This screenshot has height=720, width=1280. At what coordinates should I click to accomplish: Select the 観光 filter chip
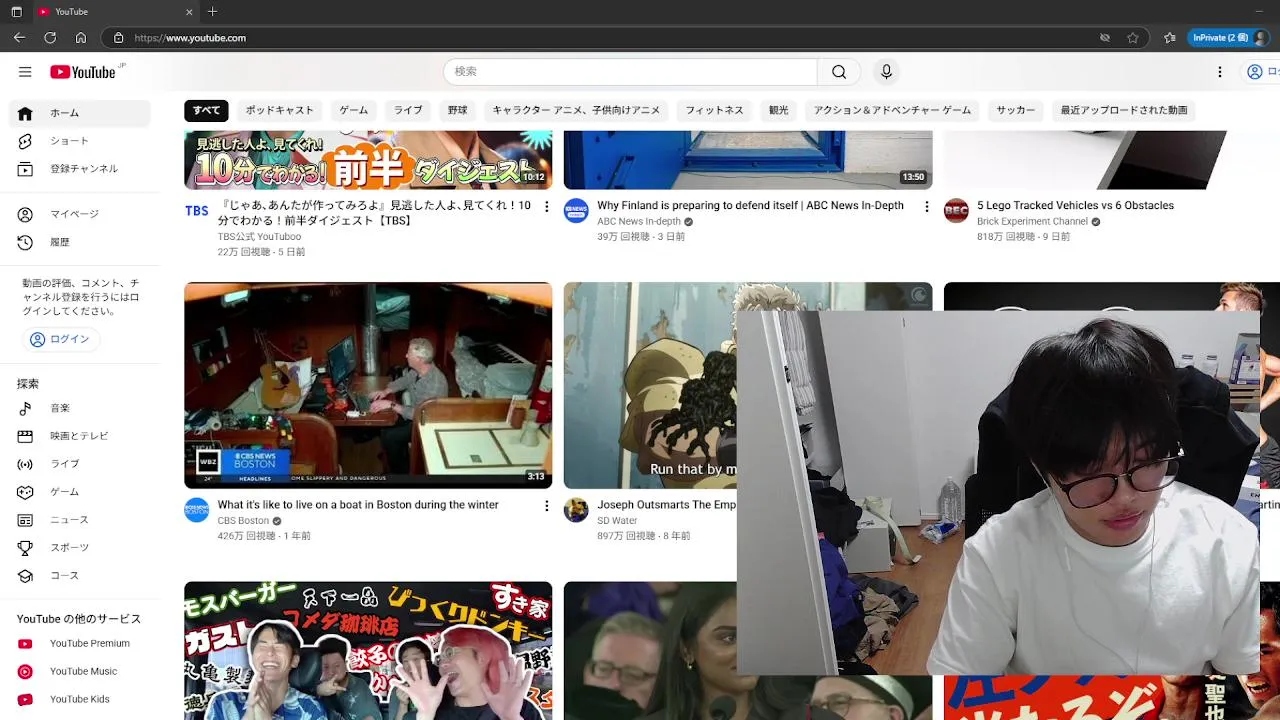779,110
